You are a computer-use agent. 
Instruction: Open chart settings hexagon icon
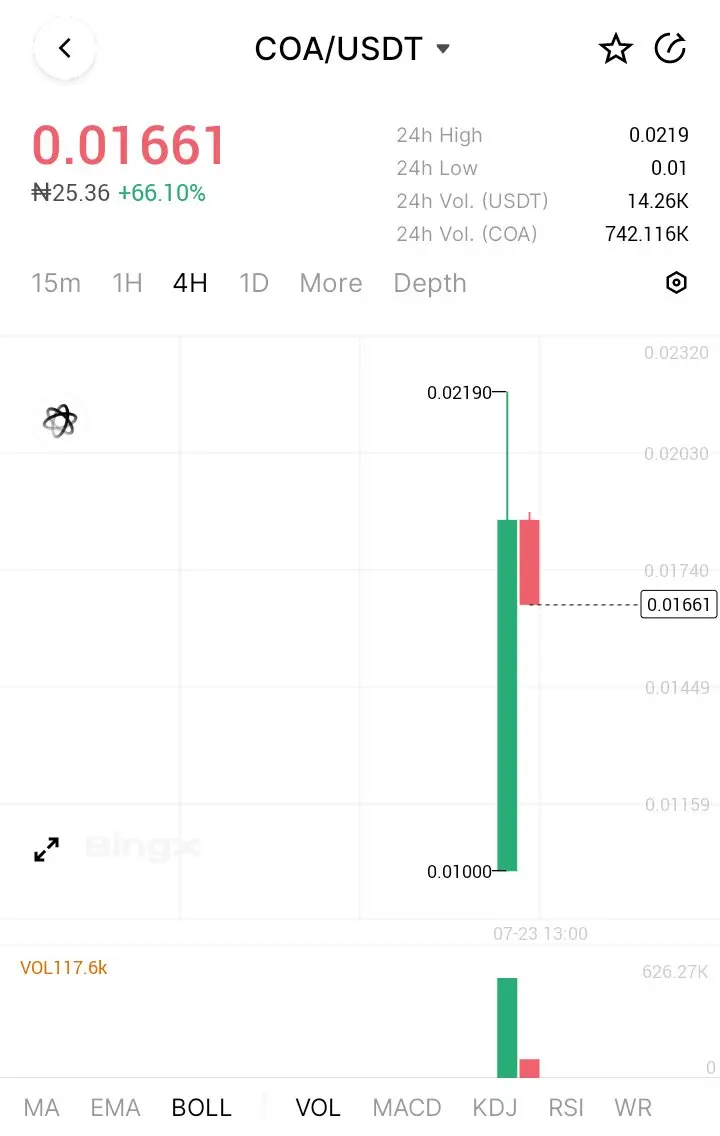coord(676,283)
